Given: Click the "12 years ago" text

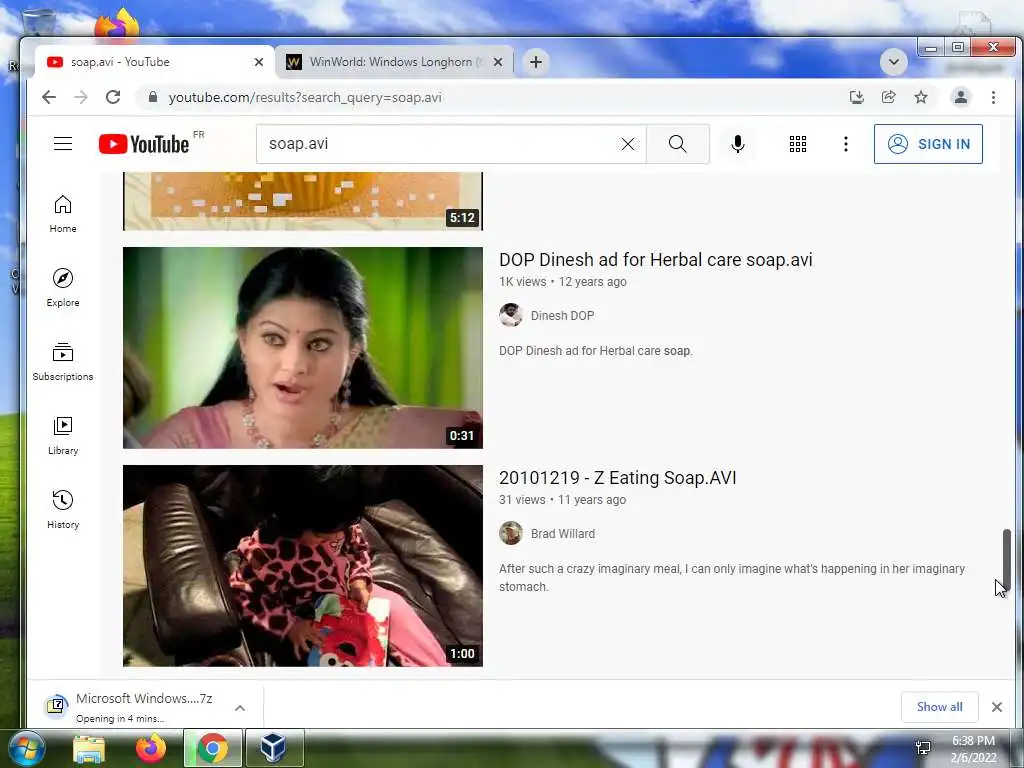Looking at the screenshot, I should [592, 281].
